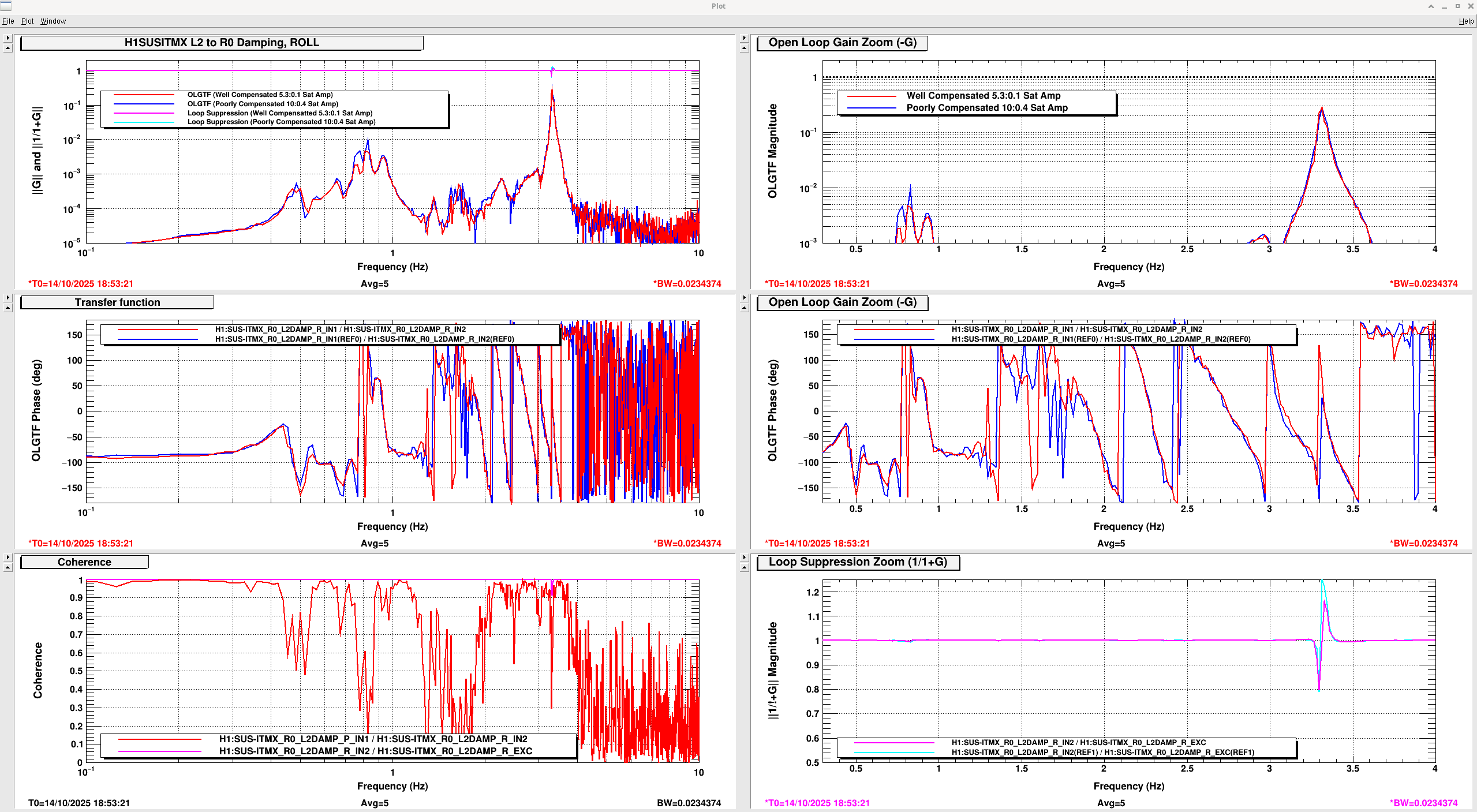Click up-arrow beside OLGTF Magnitude zoom plot
Viewport: 1477px width, 812px height.
pyautogui.click(x=744, y=48)
